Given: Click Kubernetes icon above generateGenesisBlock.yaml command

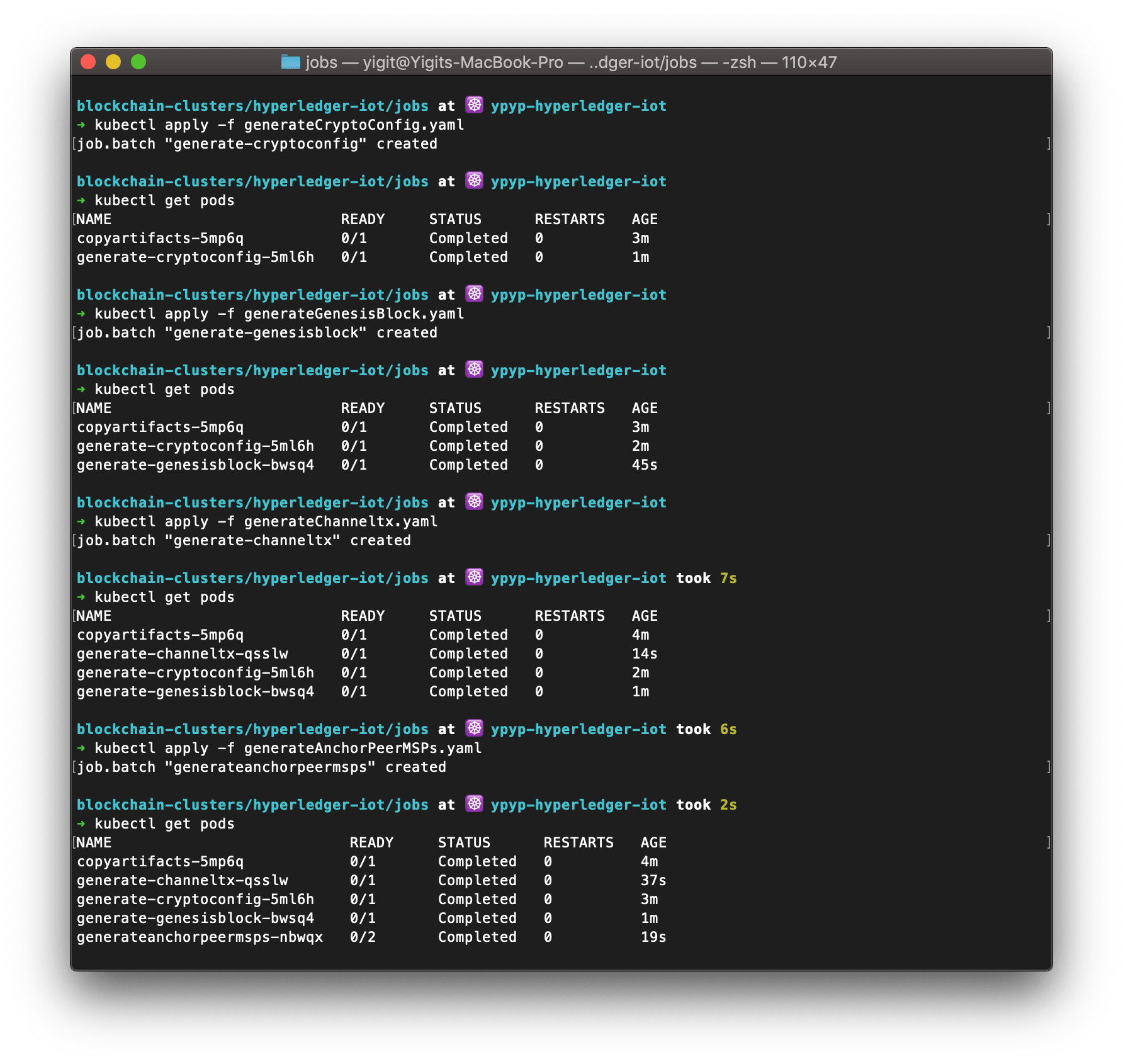Looking at the screenshot, I should click(x=475, y=293).
